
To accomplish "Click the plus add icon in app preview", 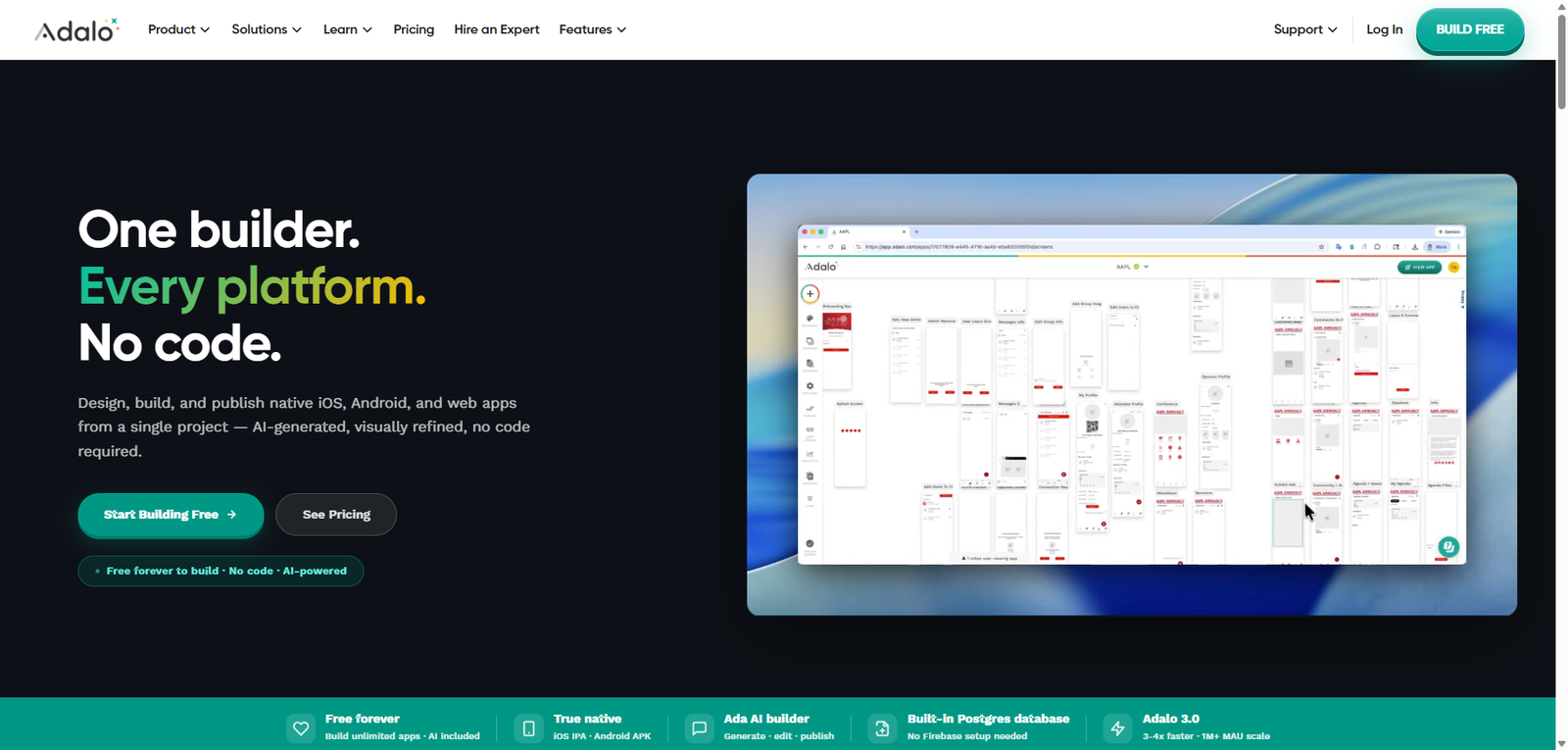I will point(809,293).
